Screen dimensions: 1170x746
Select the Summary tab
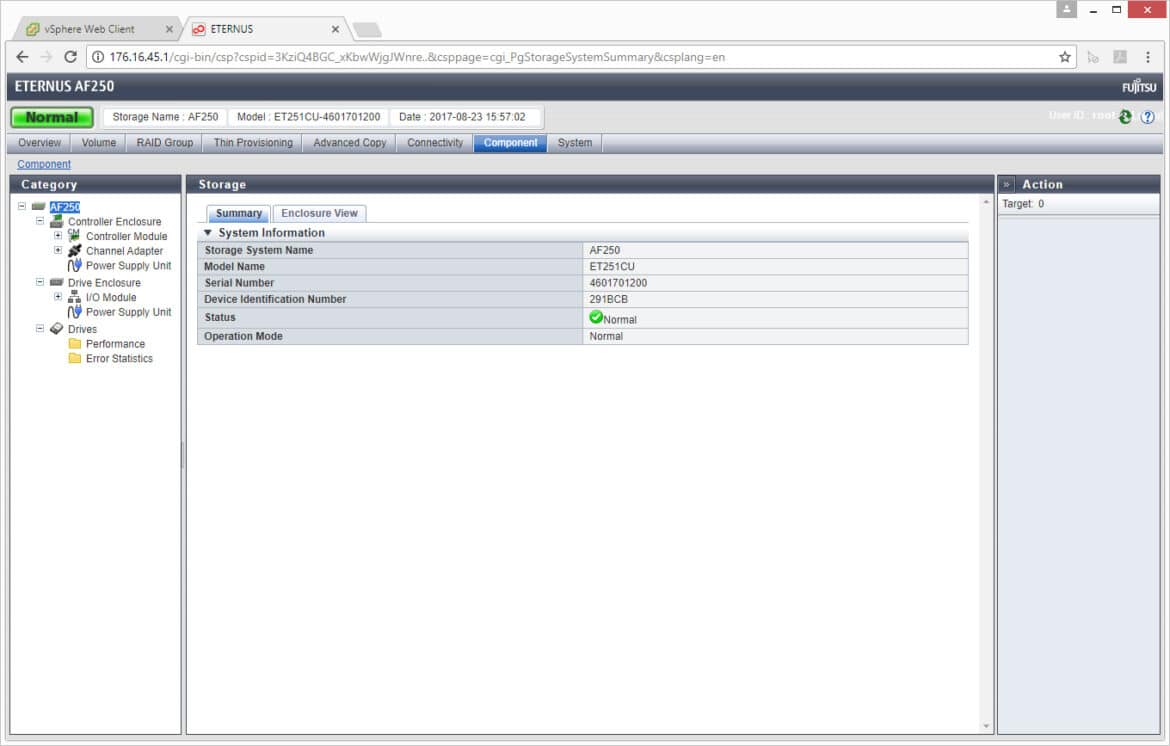tap(239, 213)
